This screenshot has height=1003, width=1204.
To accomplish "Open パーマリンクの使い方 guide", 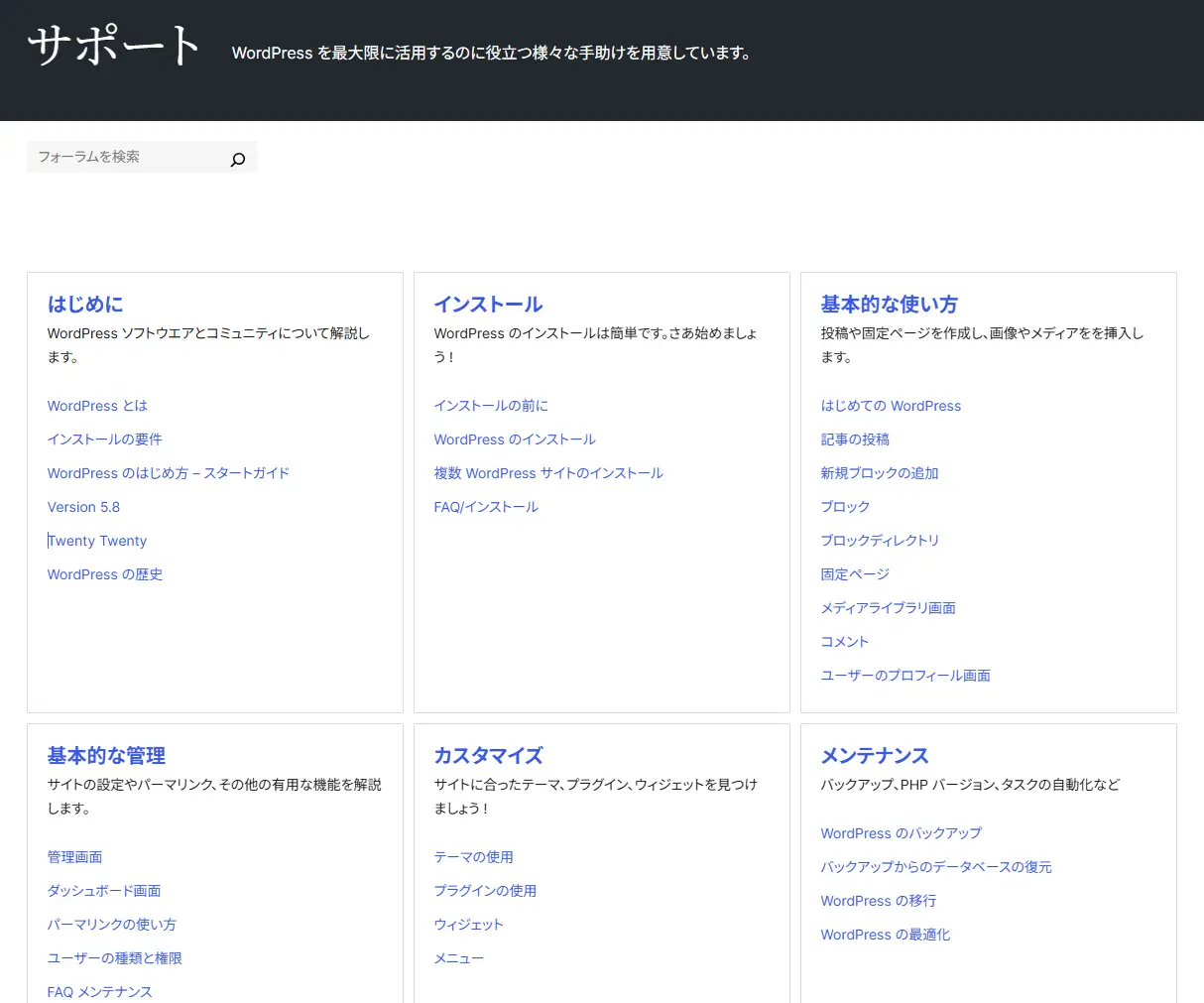I will coord(111,925).
